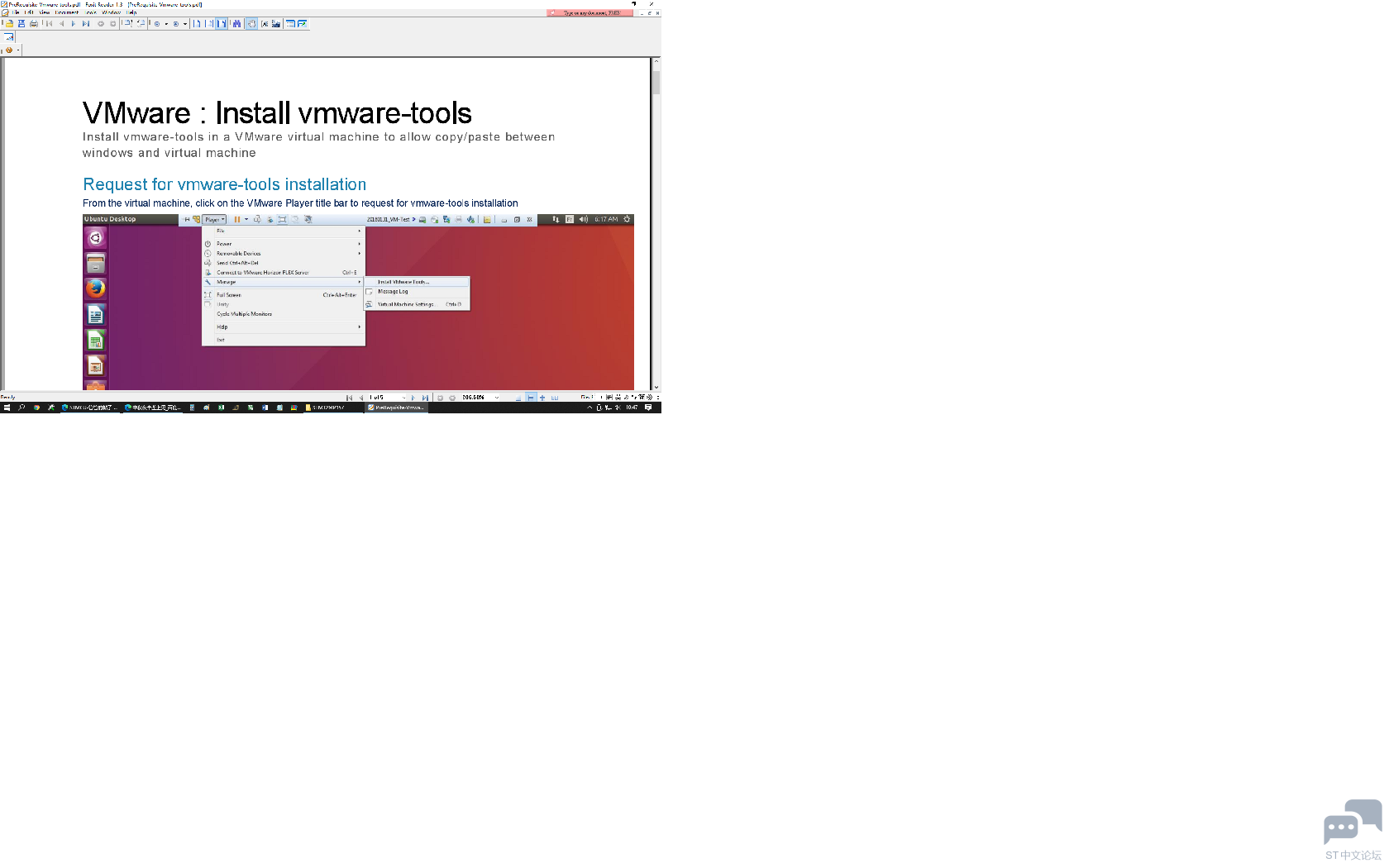Click status bar Next Page button
Screen dimensions: 1389x868
413,398
